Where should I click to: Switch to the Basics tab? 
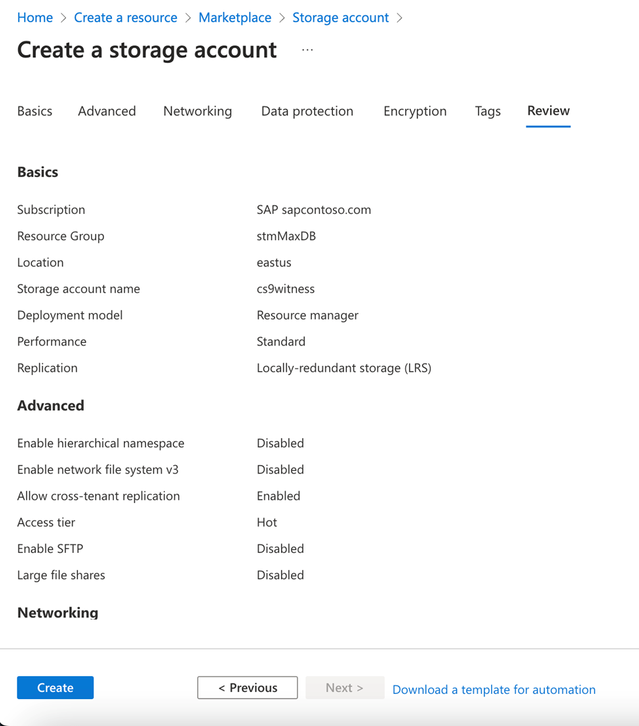(35, 111)
